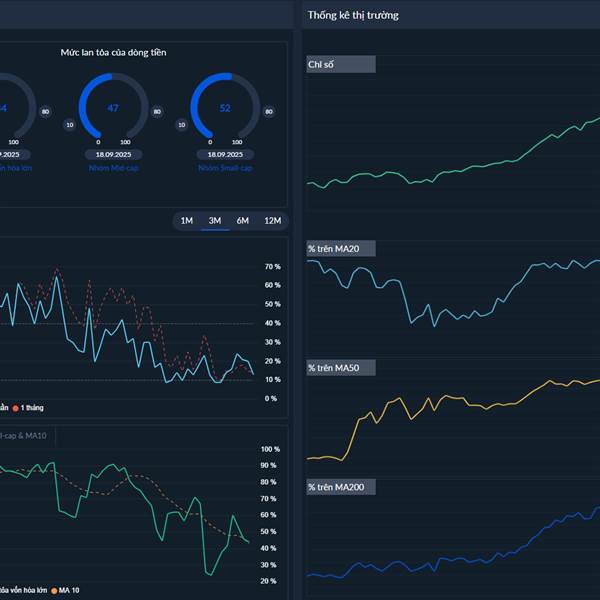Click the 'Chỉ số' chart label

[341, 64]
